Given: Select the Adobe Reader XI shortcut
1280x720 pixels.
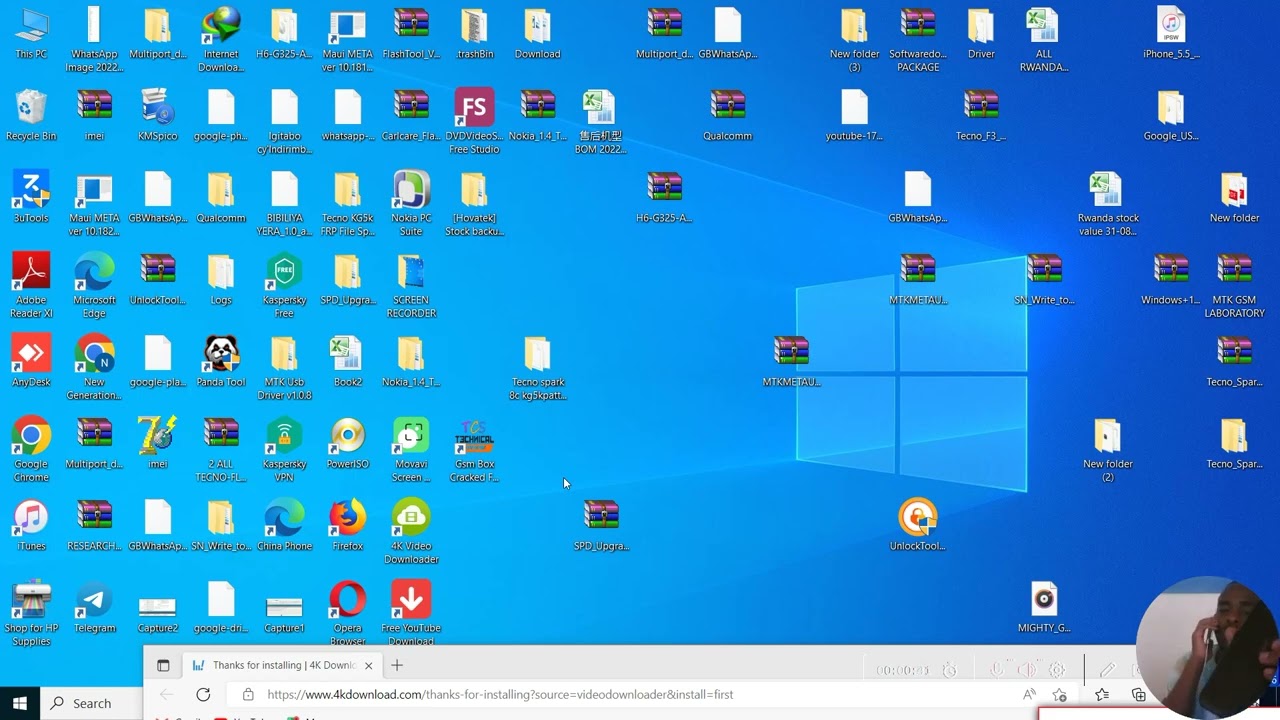Looking at the screenshot, I should [x=31, y=285].
